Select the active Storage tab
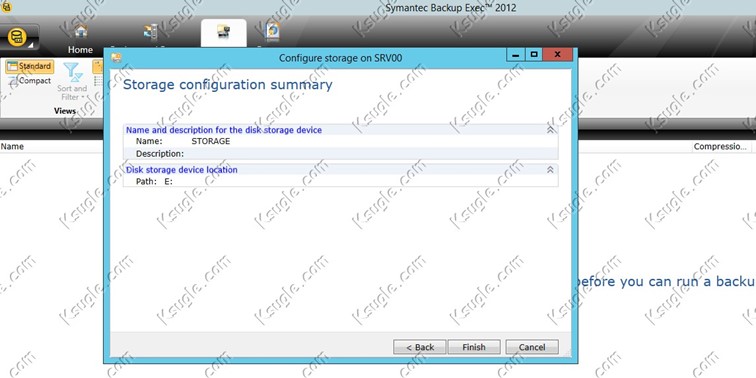Viewport: 756px width, 378px height. click(x=224, y=33)
